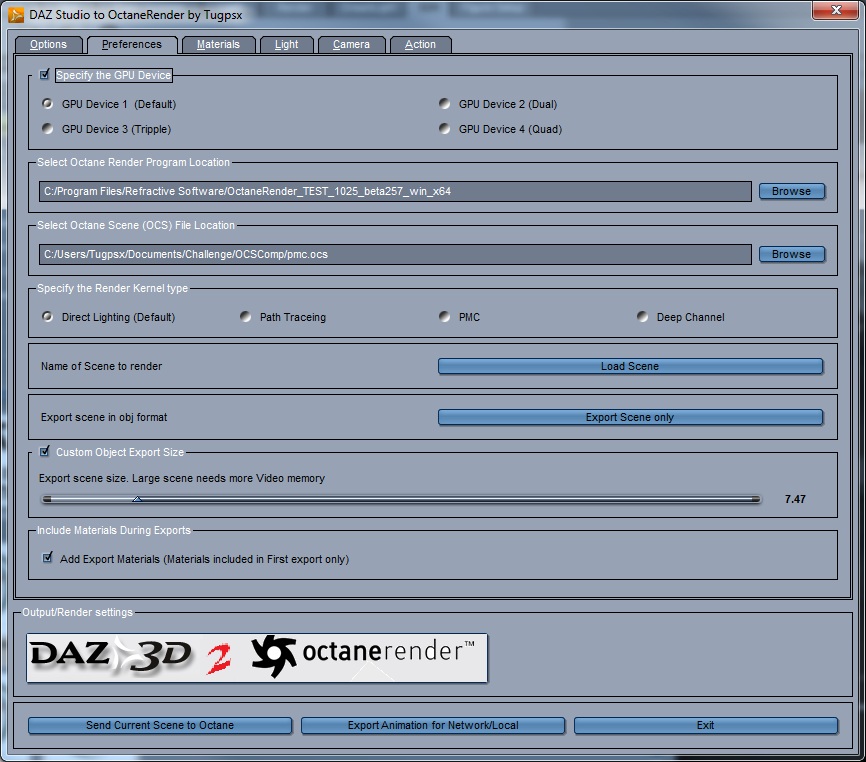This screenshot has width=866, height=762.
Task: Toggle Add Export Materials checkbox
Action: (x=48, y=558)
